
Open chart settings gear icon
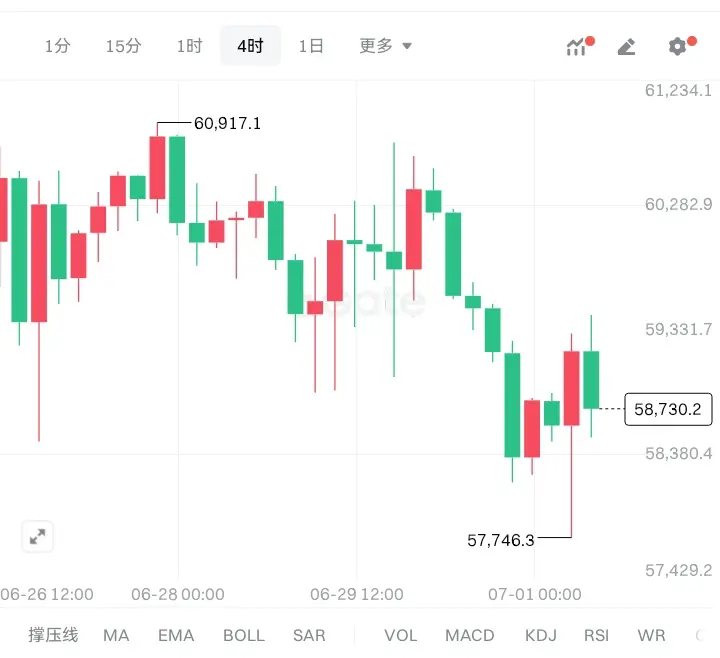pyautogui.click(x=681, y=46)
